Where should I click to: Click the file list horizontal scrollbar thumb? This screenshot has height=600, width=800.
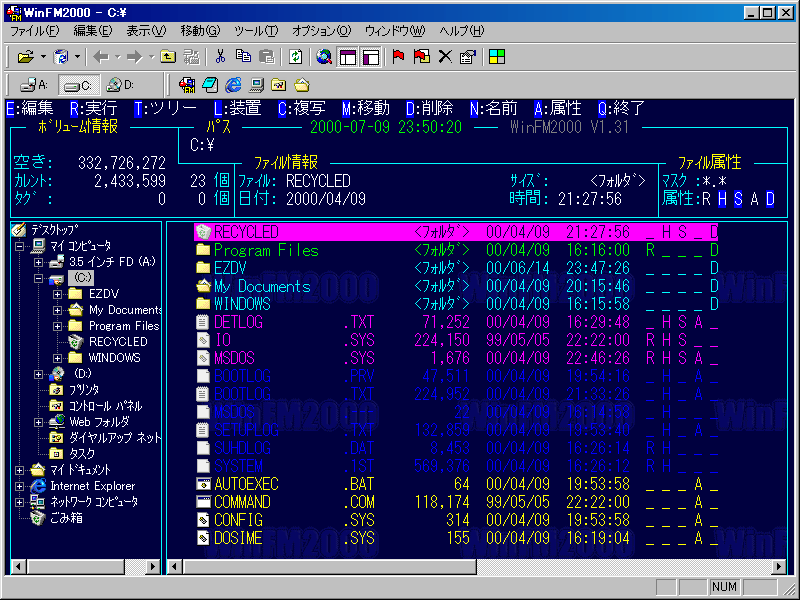330,566
